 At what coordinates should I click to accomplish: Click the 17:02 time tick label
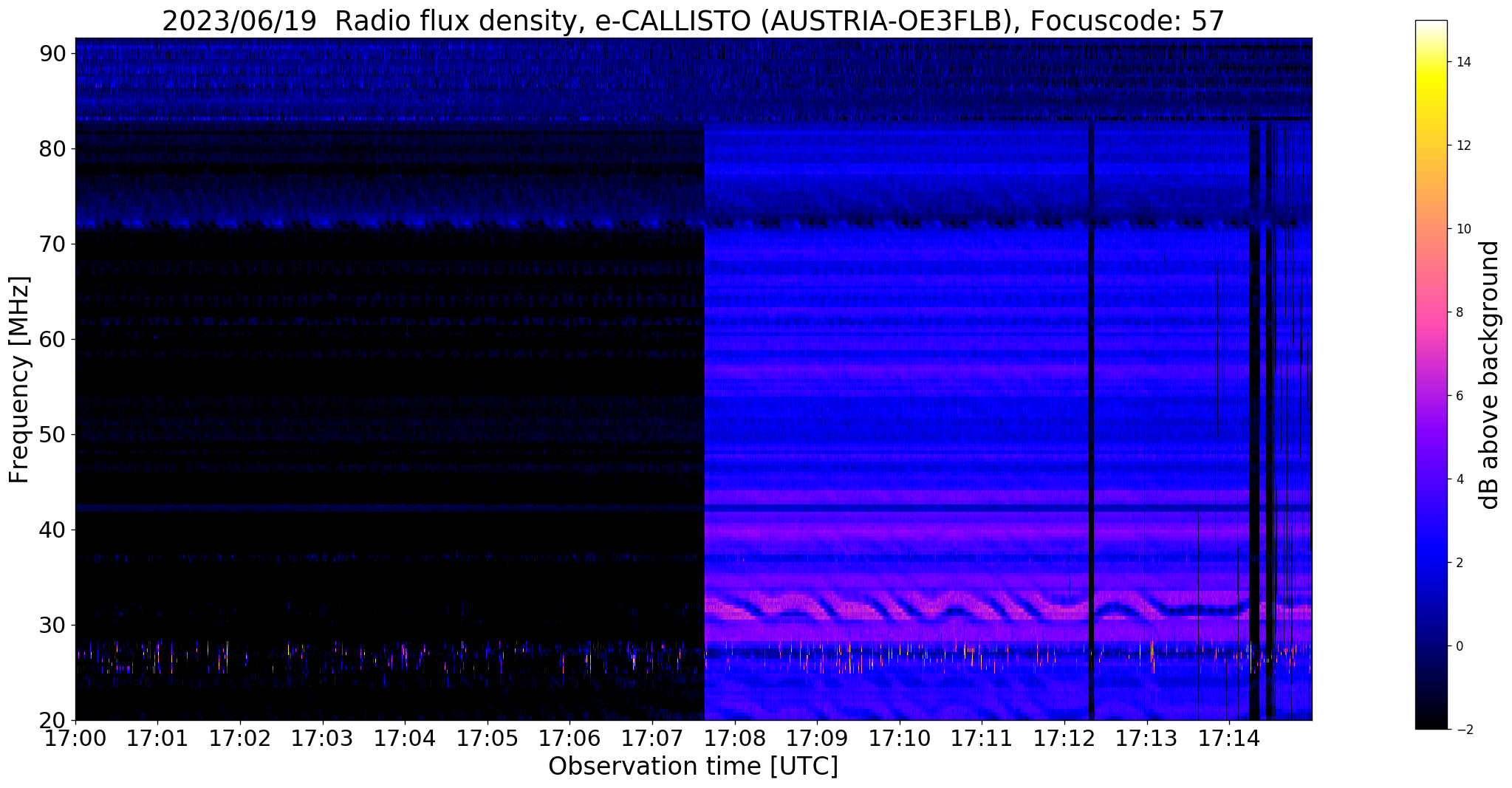click(240, 738)
